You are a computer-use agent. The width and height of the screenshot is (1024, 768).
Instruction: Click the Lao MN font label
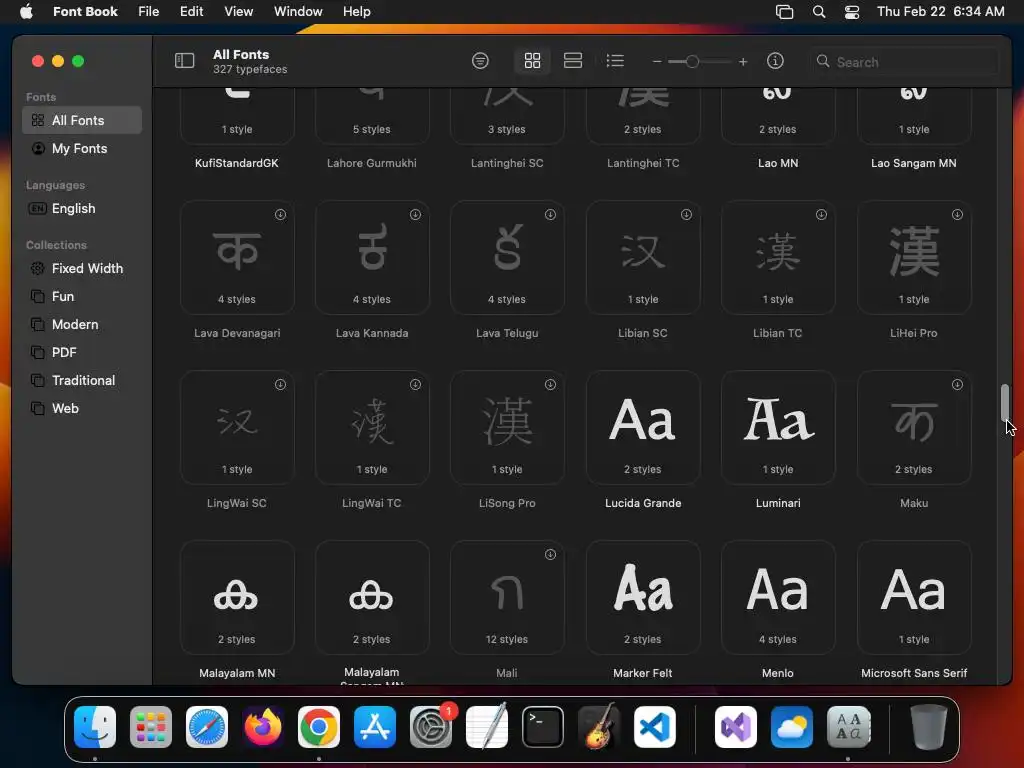[778, 163]
